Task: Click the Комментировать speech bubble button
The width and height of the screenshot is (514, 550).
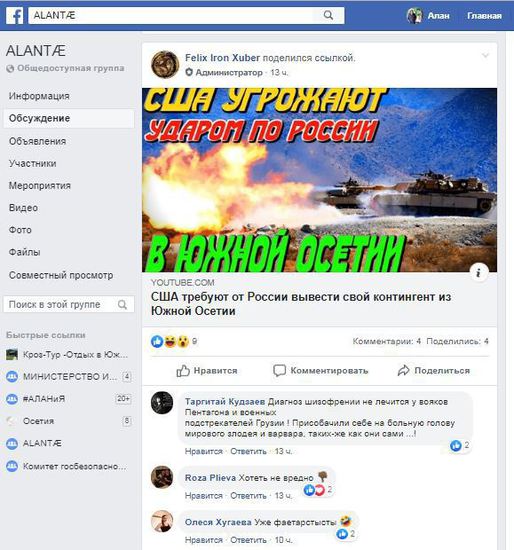Action: (x=320, y=371)
